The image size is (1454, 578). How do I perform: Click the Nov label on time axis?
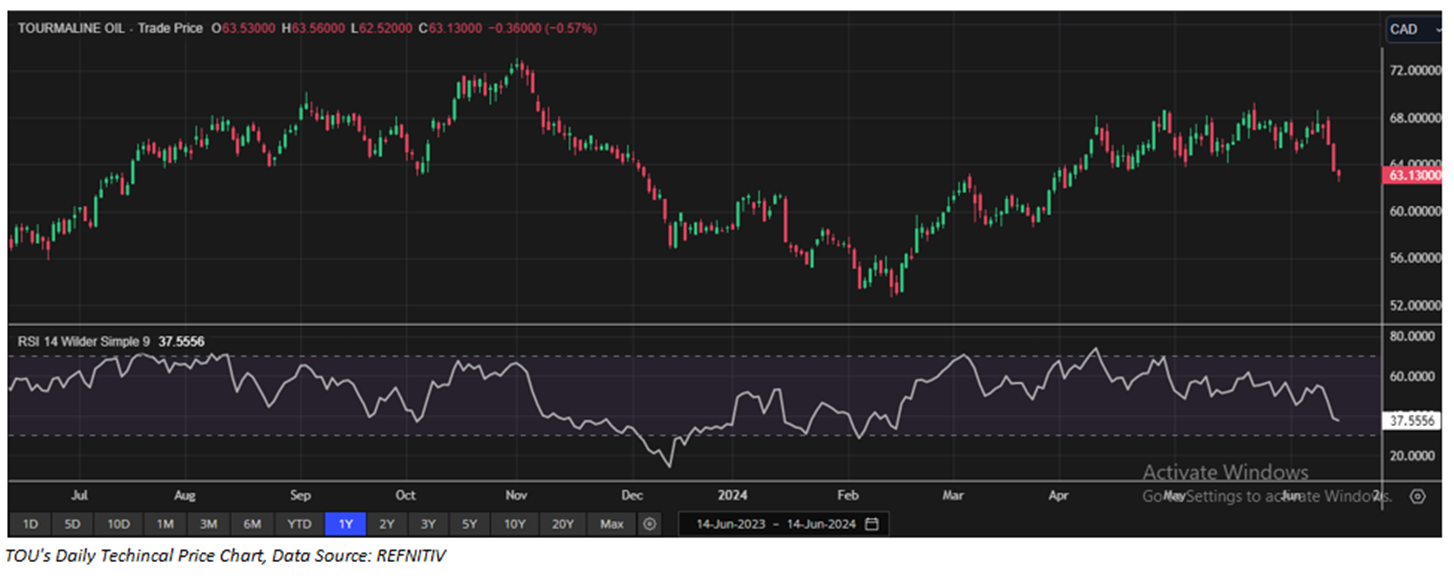pos(516,495)
